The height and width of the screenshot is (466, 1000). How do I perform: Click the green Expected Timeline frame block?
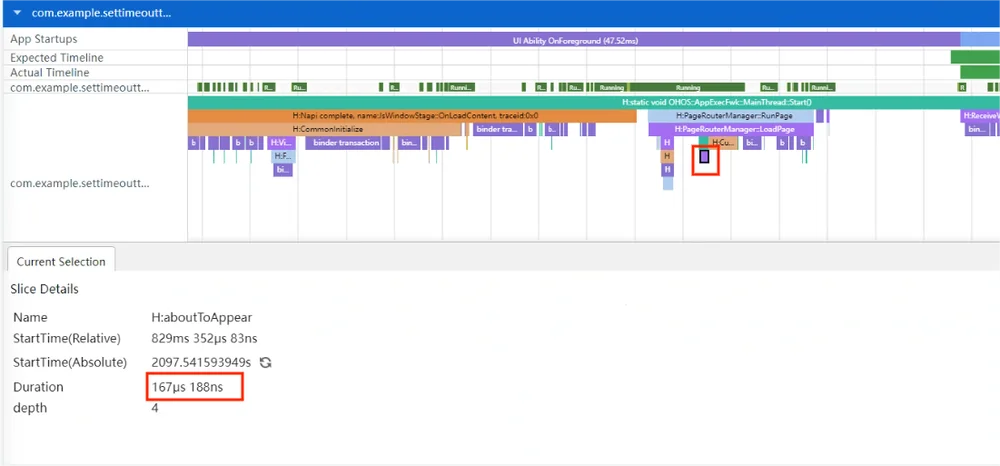pos(975,57)
